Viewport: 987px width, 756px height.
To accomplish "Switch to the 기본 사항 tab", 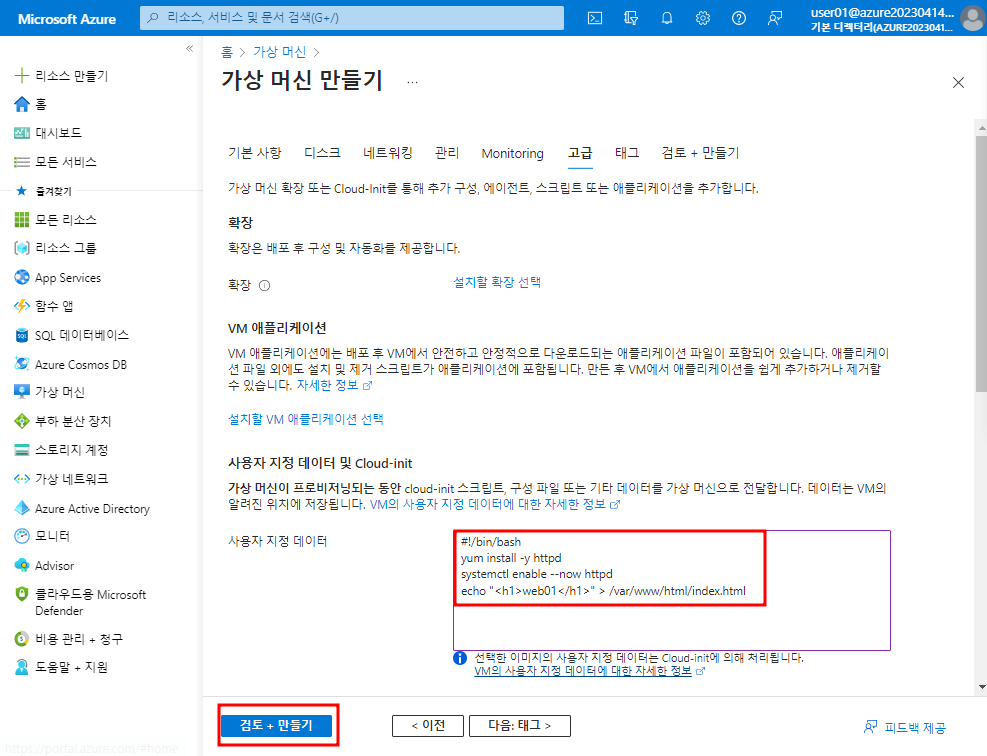I will [x=255, y=153].
